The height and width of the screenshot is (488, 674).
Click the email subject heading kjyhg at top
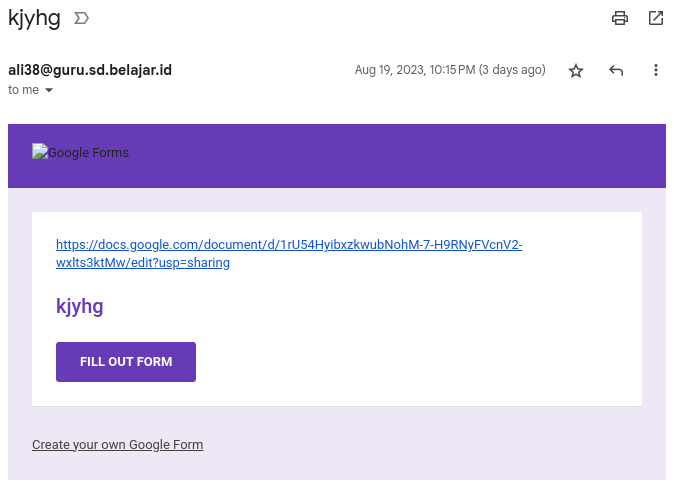34,18
